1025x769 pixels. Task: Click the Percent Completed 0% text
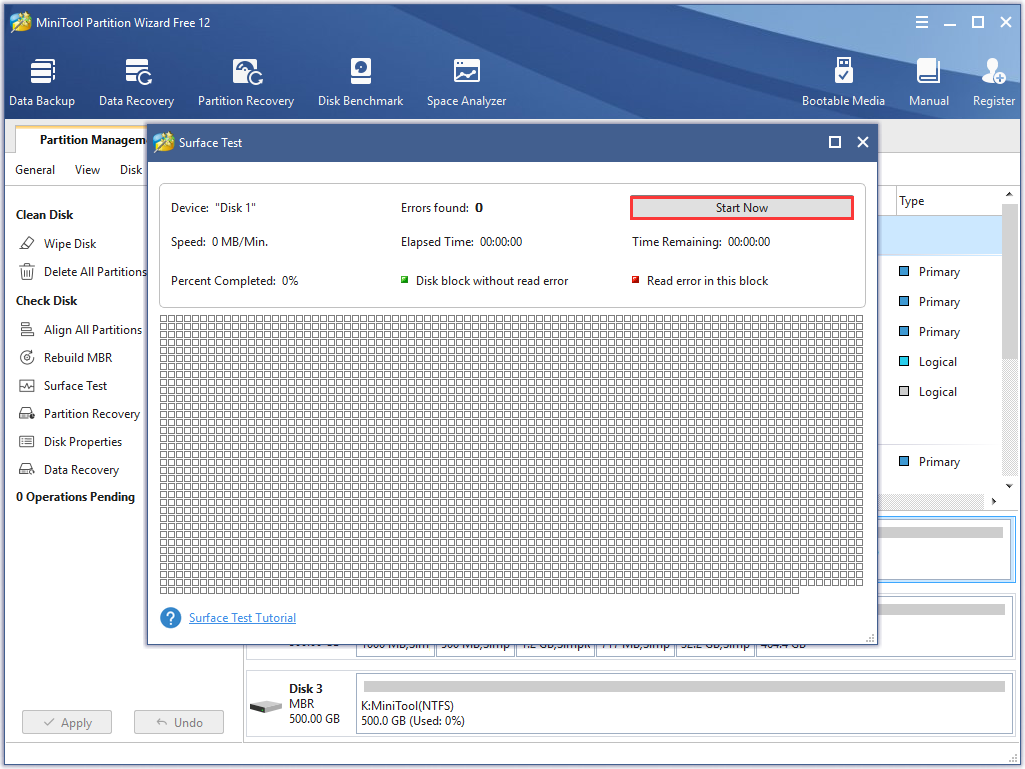pyautogui.click(x=235, y=281)
